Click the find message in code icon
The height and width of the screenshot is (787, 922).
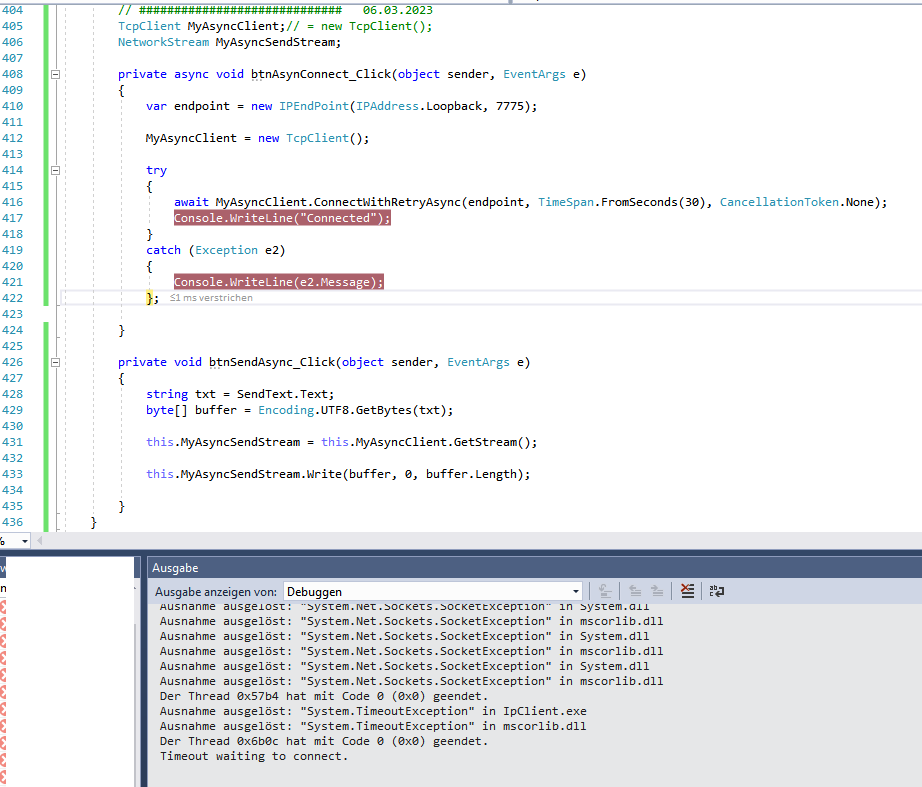click(604, 591)
